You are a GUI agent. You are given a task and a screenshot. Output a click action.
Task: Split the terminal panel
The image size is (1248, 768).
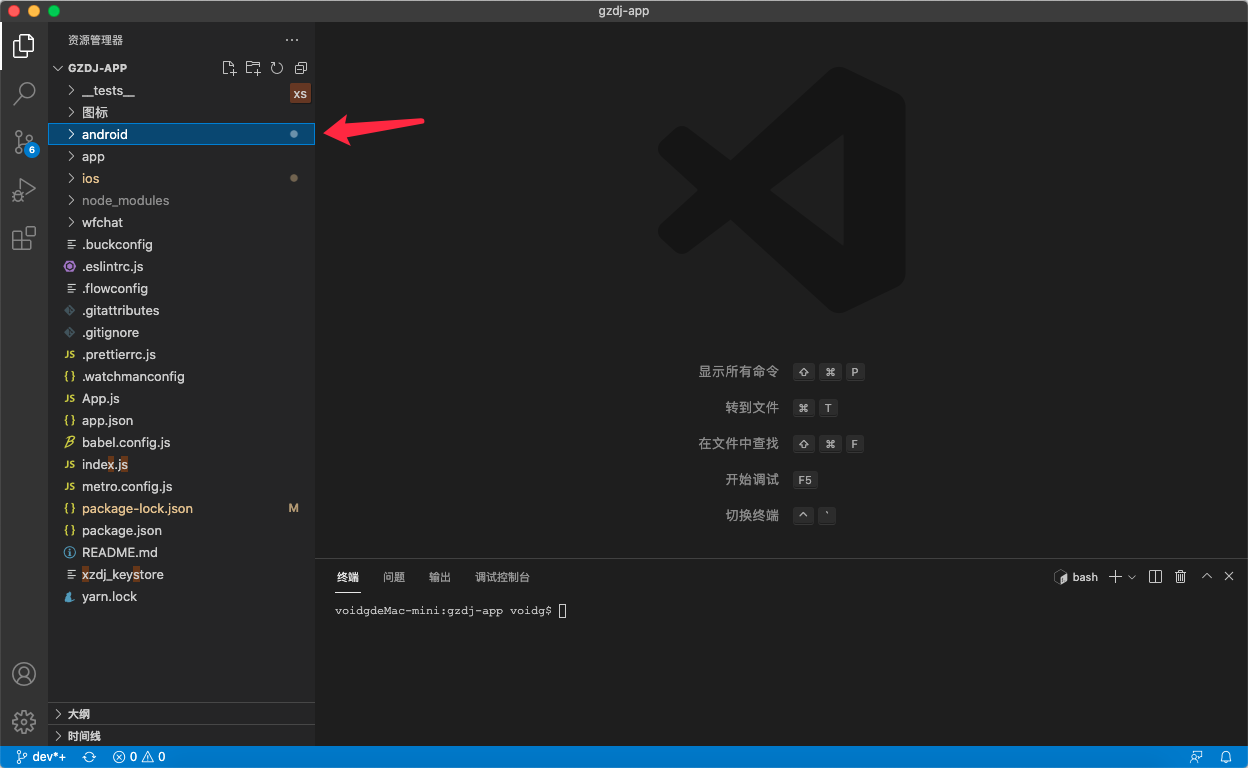pos(1156,577)
